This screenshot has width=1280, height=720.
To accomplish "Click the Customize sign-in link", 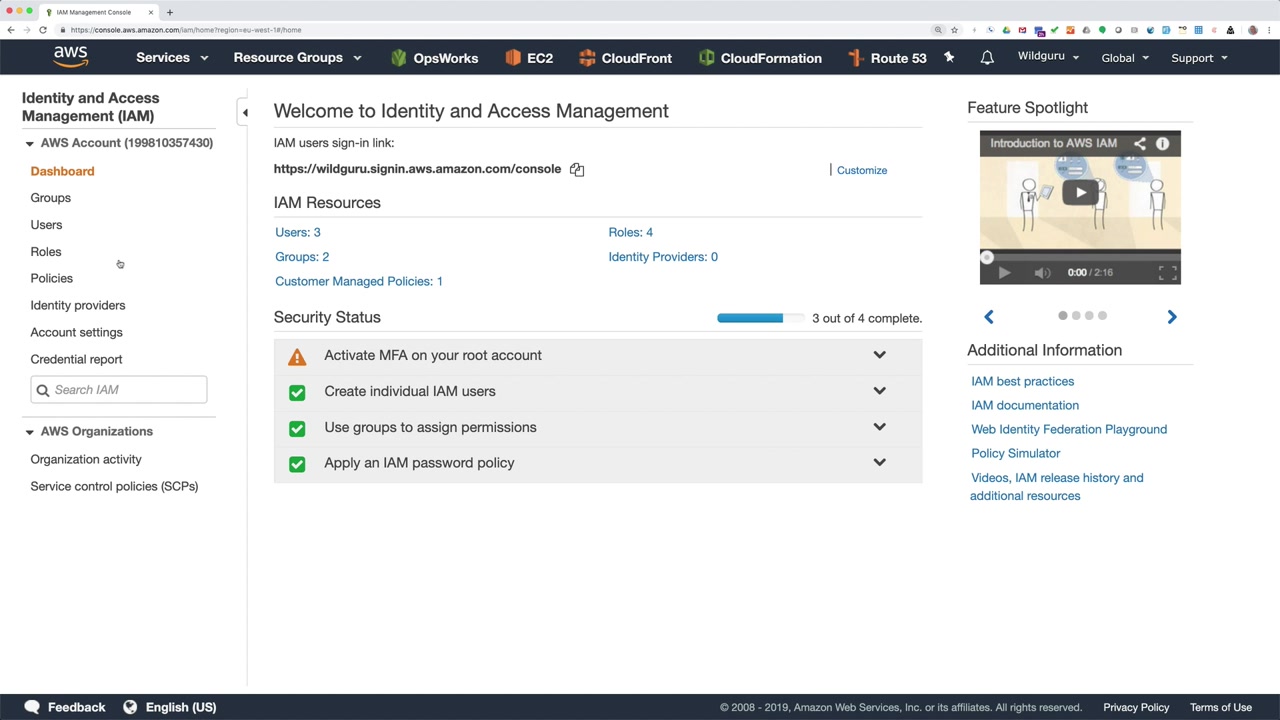I will 862,171.
